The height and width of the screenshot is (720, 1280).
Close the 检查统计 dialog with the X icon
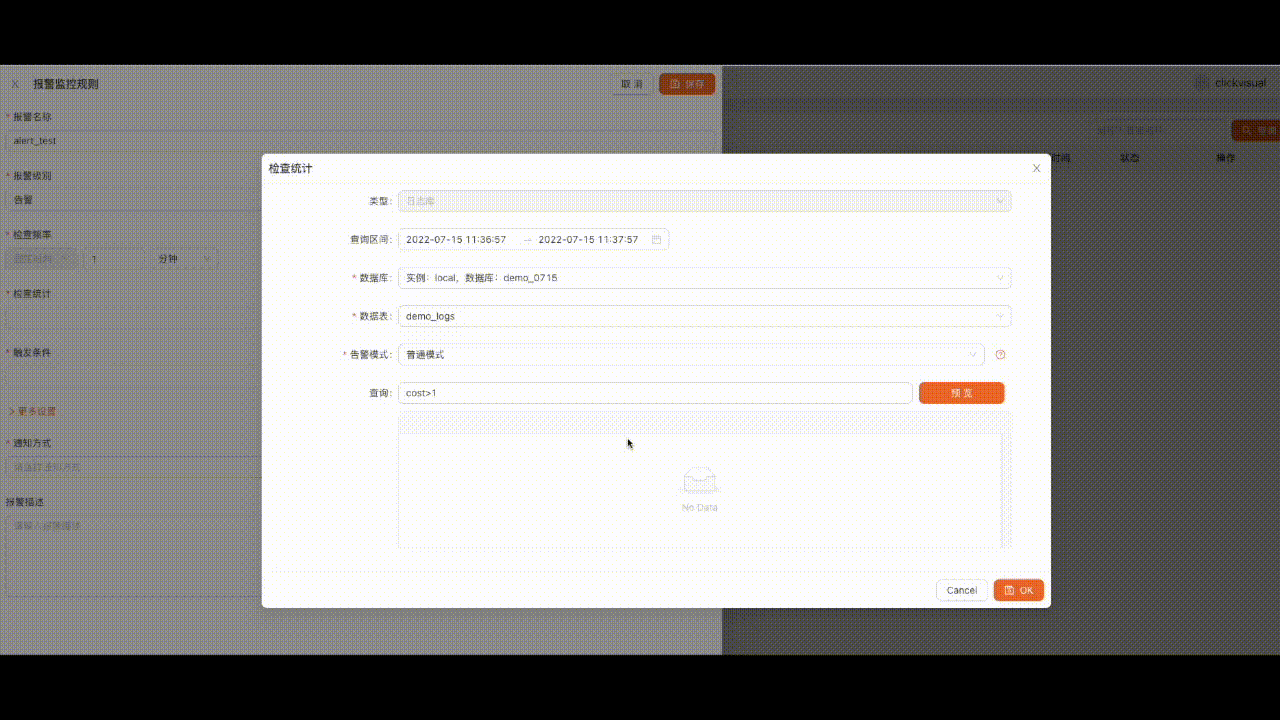click(x=1036, y=168)
